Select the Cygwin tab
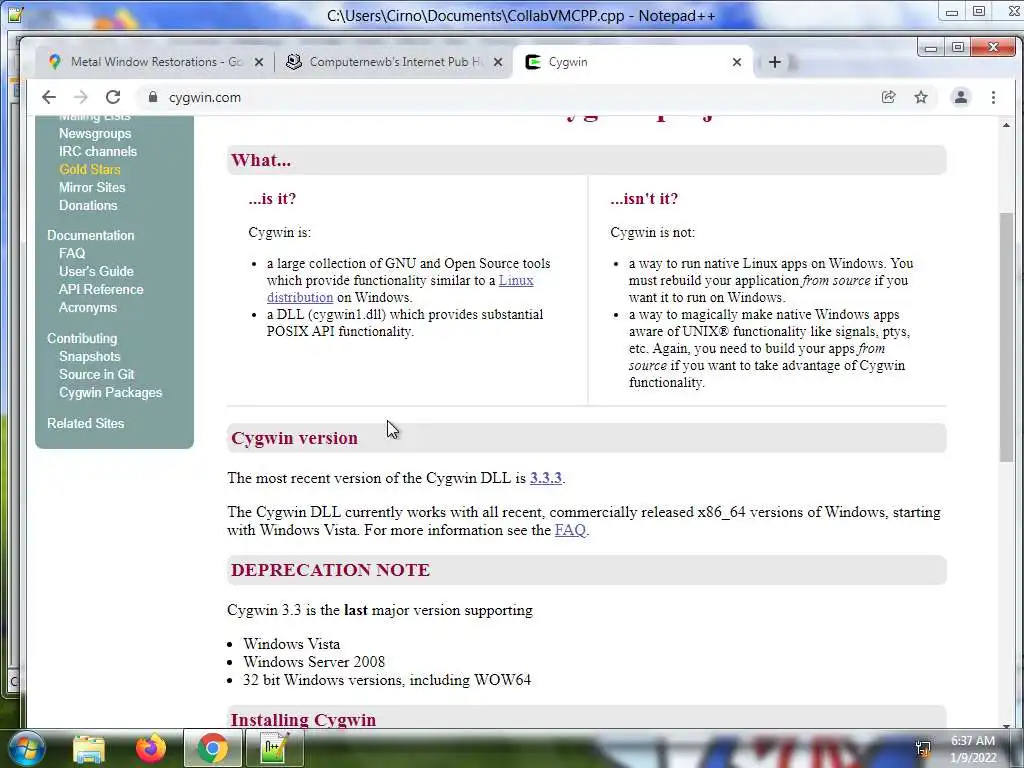The height and width of the screenshot is (768, 1024). (632, 62)
